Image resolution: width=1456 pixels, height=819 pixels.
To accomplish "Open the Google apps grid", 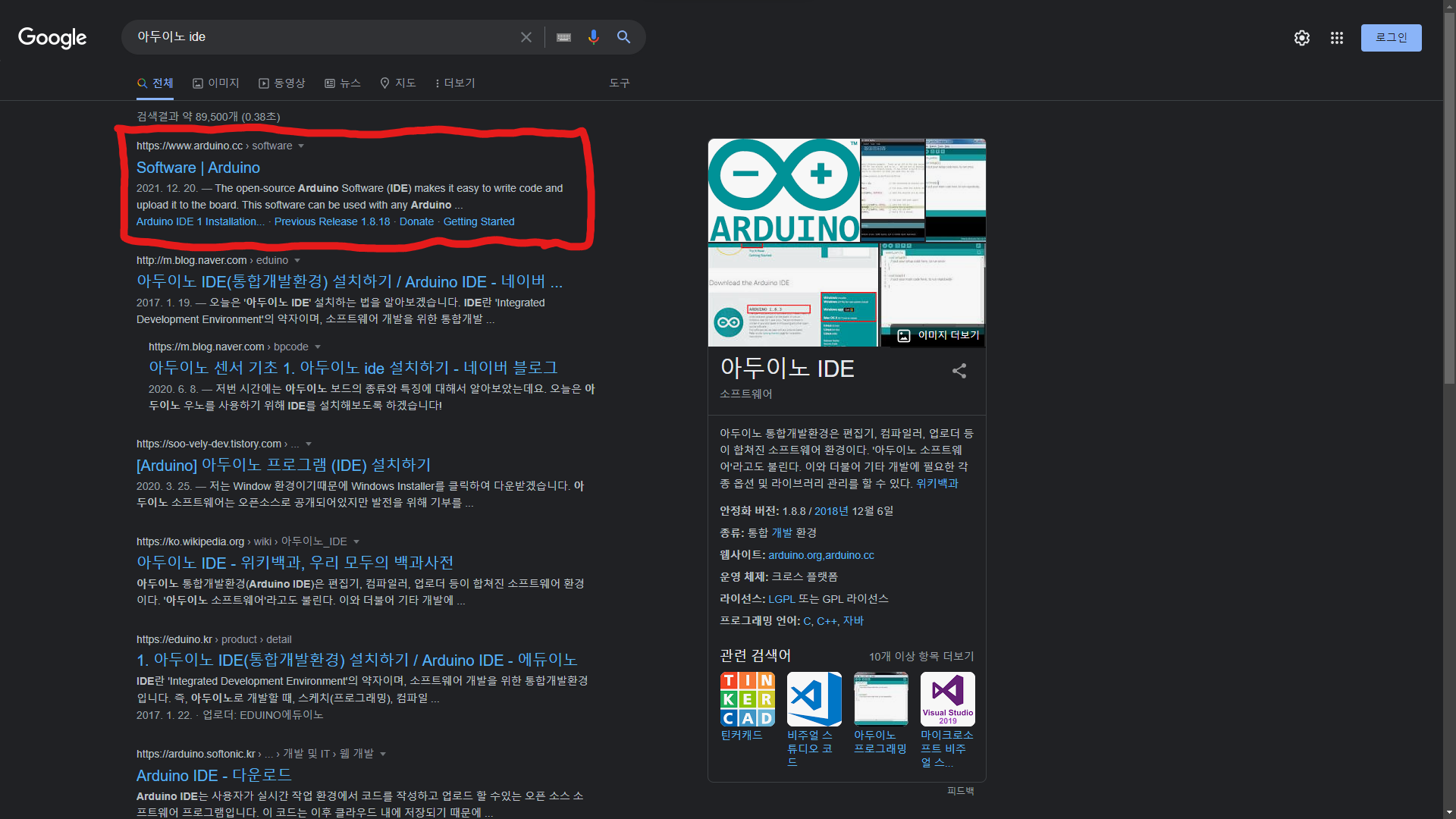I will point(1336,38).
